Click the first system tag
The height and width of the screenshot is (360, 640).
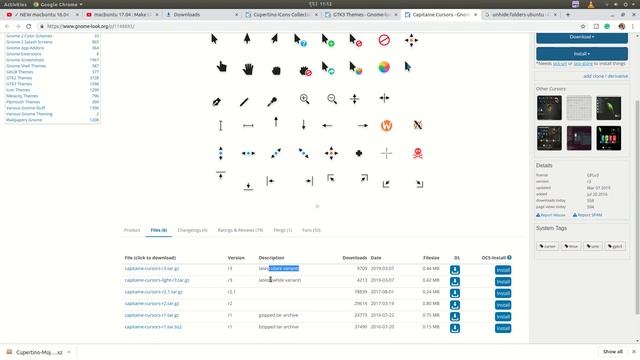[547, 246]
